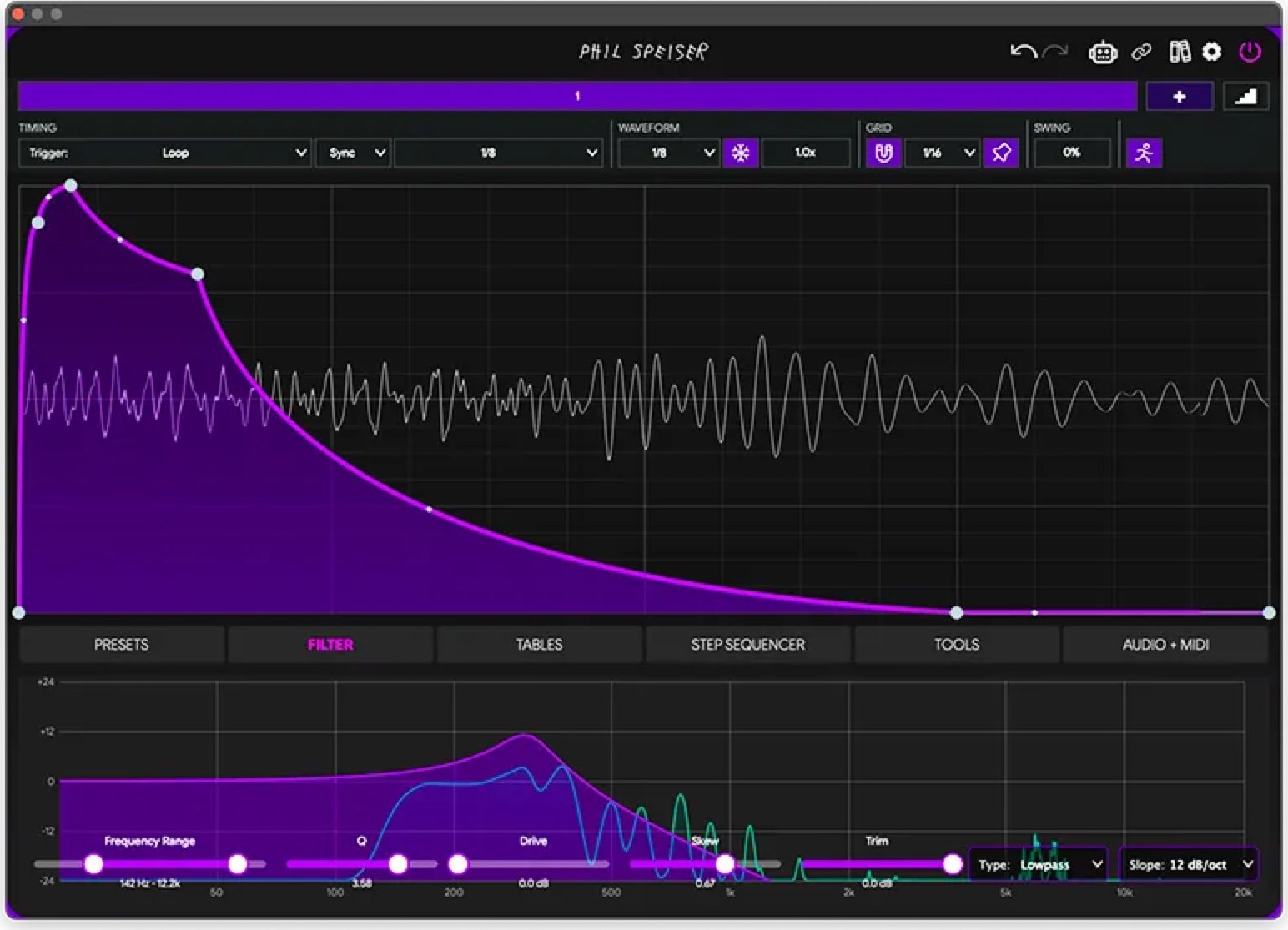Switch to the Presets tab
1288x930 pixels.
[x=122, y=645]
